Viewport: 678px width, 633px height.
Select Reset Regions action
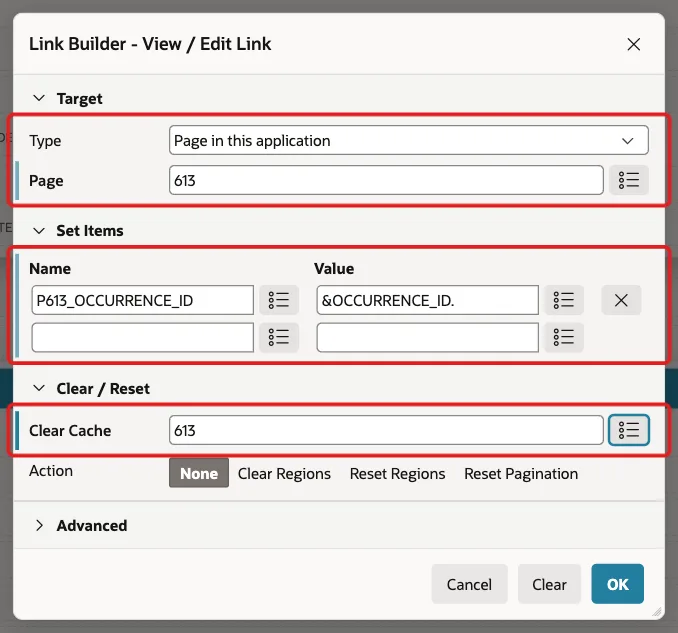pyautogui.click(x=397, y=474)
